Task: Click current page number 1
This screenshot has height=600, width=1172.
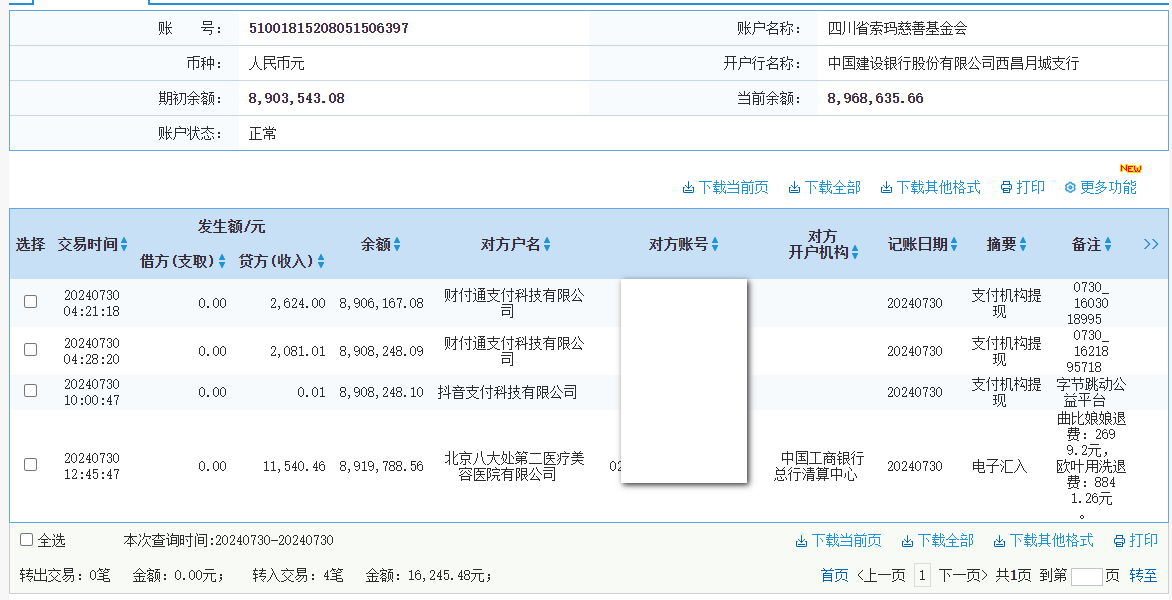Action: [922, 575]
